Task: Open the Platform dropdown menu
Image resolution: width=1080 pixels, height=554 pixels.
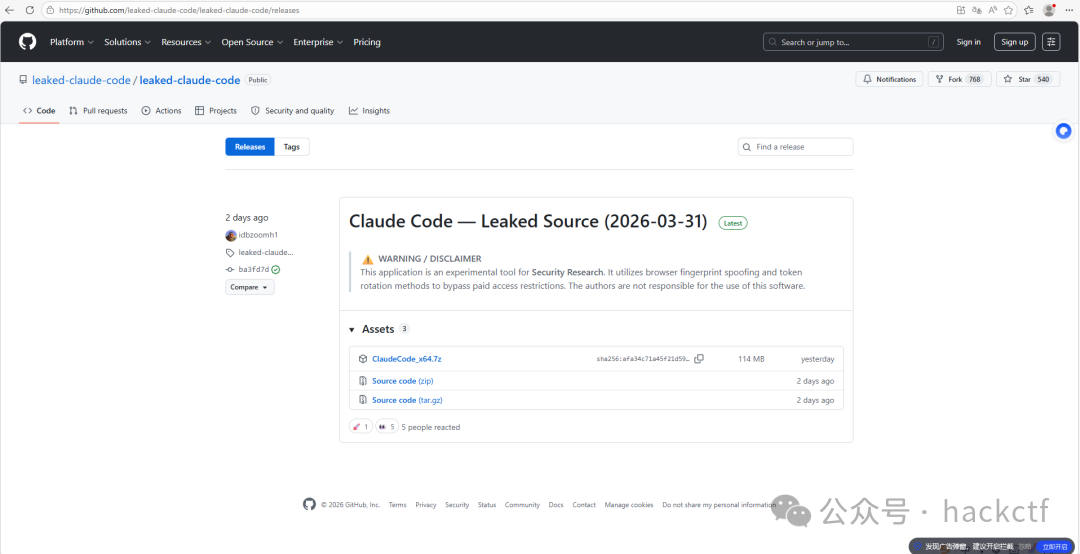Action: click(x=72, y=42)
